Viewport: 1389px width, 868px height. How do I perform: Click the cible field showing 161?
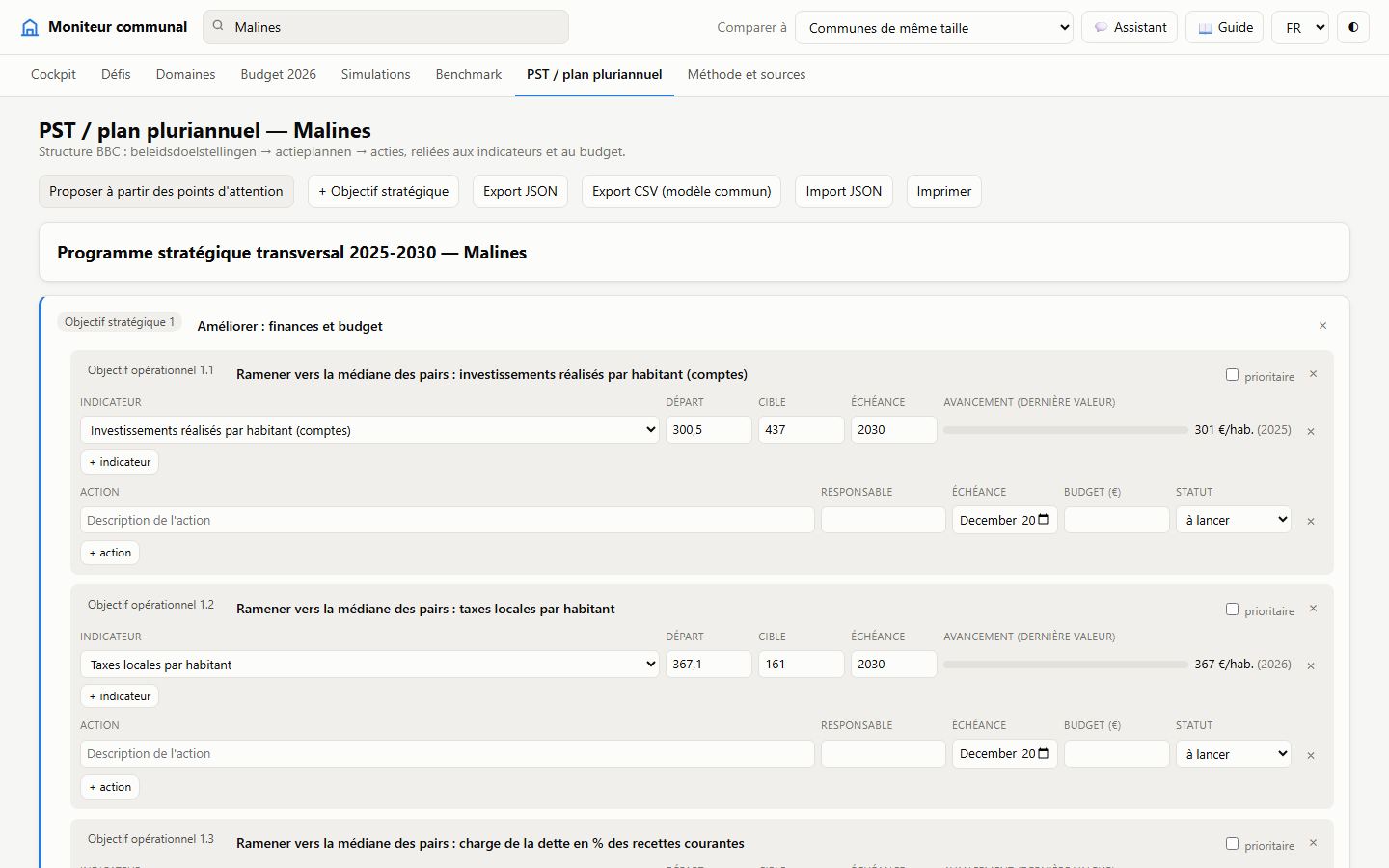(x=801, y=665)
